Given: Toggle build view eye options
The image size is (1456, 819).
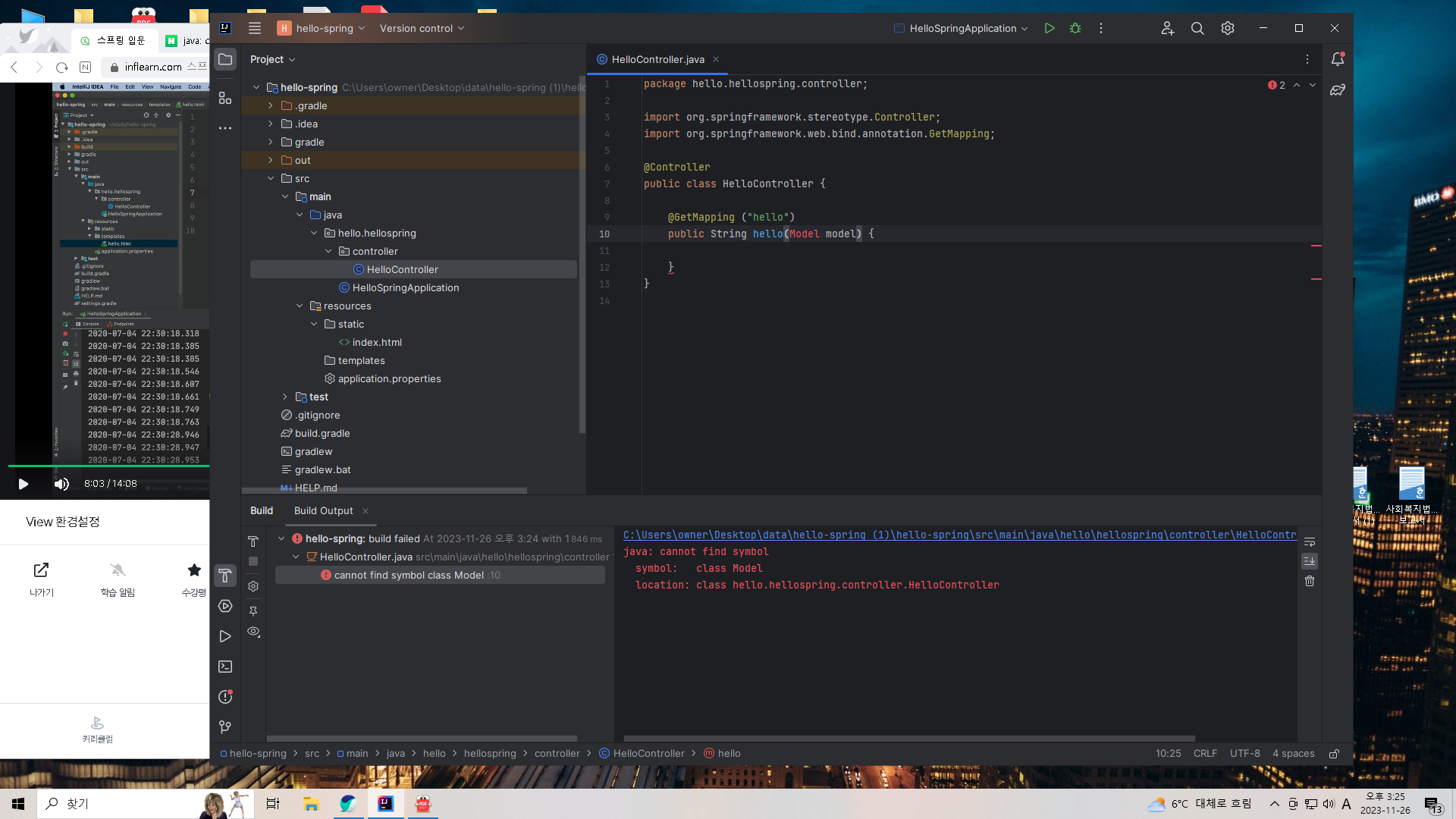Looking at the screenshot, I should coord(253,632).
